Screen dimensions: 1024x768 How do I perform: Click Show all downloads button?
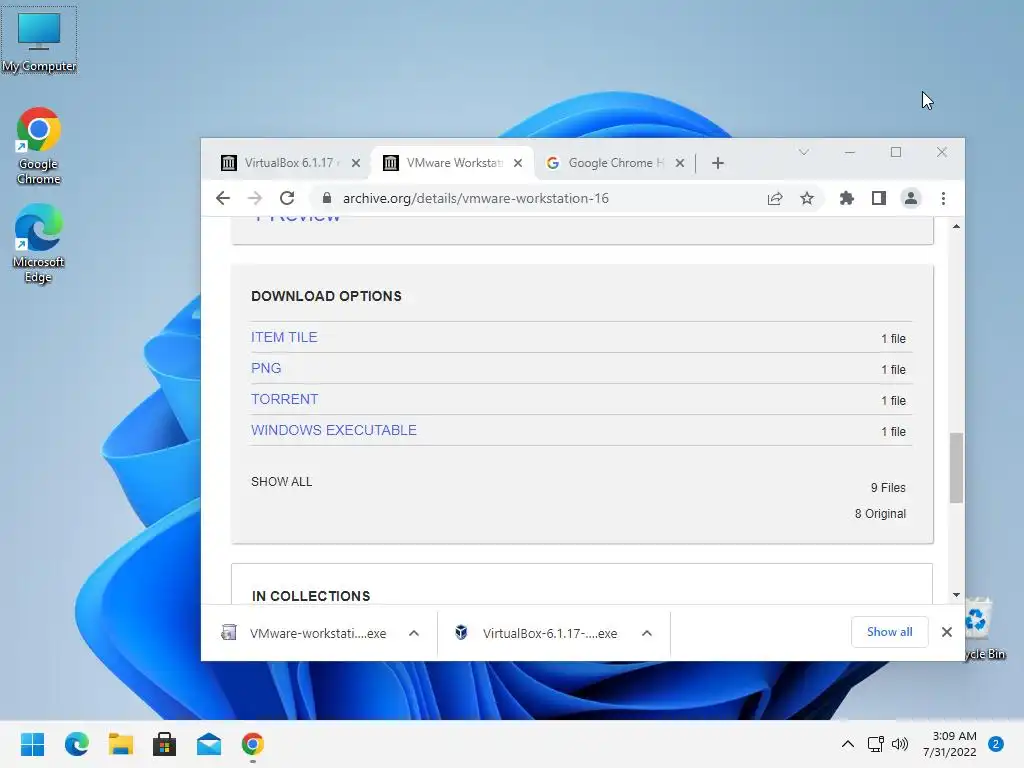(889, 632)
